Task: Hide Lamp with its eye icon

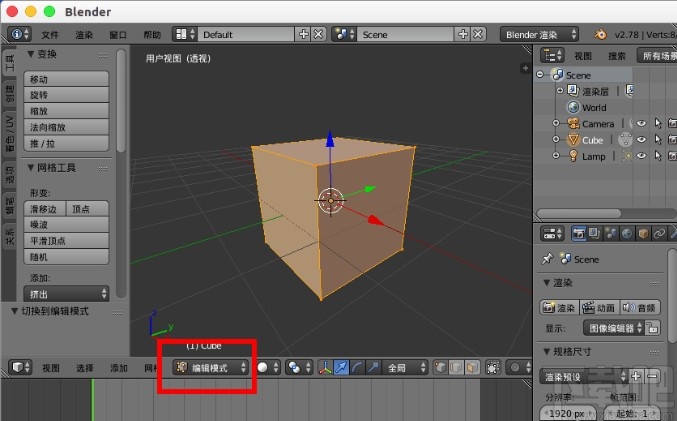Action: [x=642, y=156]
